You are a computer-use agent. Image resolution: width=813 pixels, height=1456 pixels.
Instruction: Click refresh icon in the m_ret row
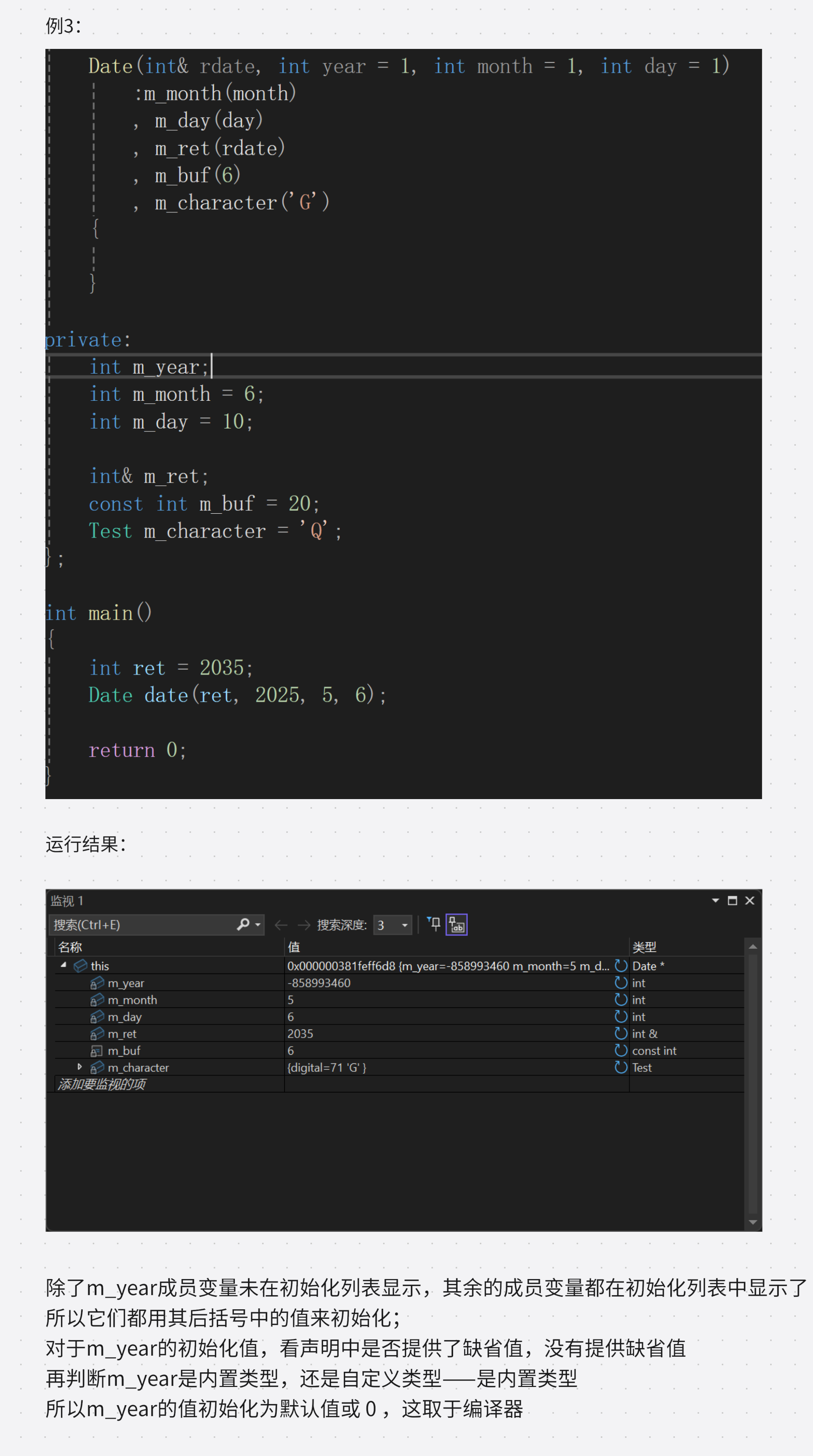[x=621, y=1033]
